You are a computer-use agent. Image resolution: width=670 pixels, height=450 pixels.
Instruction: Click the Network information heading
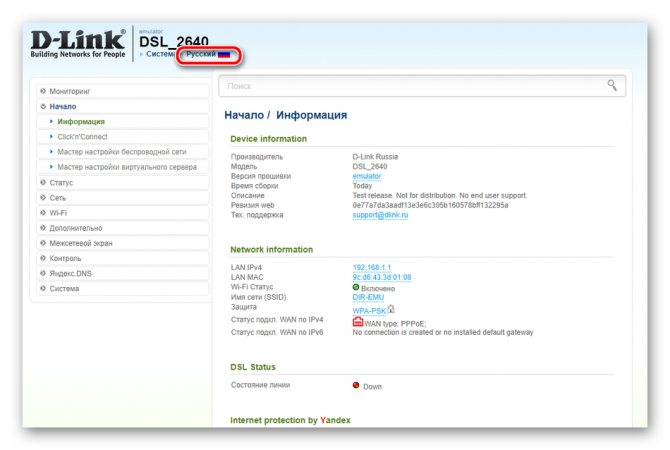[x=271, y=250]
